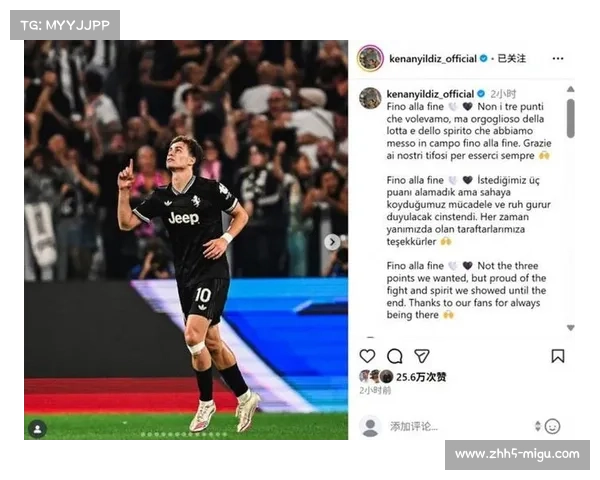Share post using paper plane icon

(x=422, y=356)
